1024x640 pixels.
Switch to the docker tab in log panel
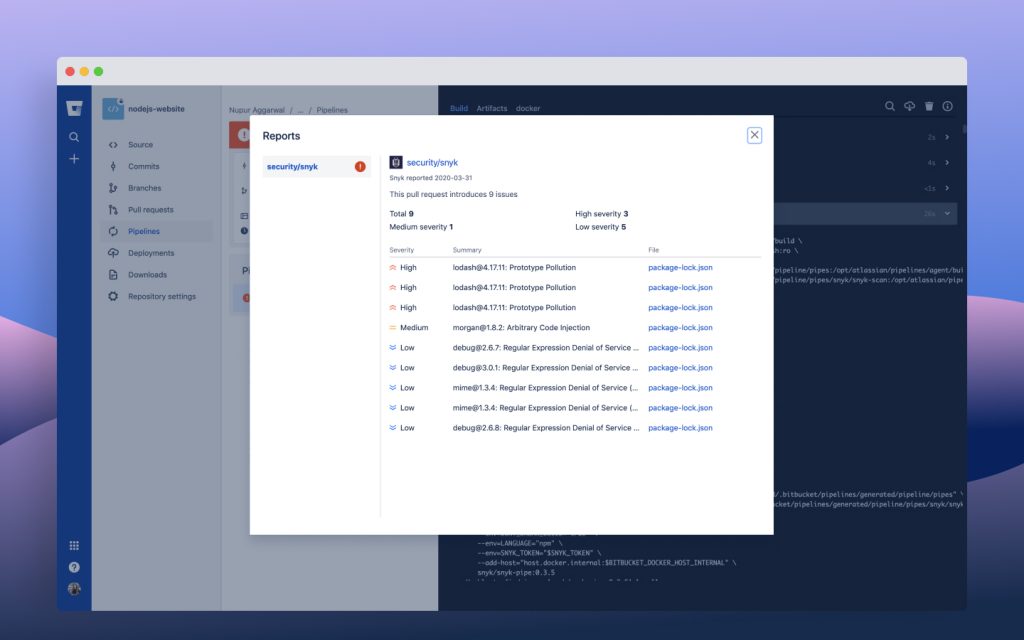point(528,108)
